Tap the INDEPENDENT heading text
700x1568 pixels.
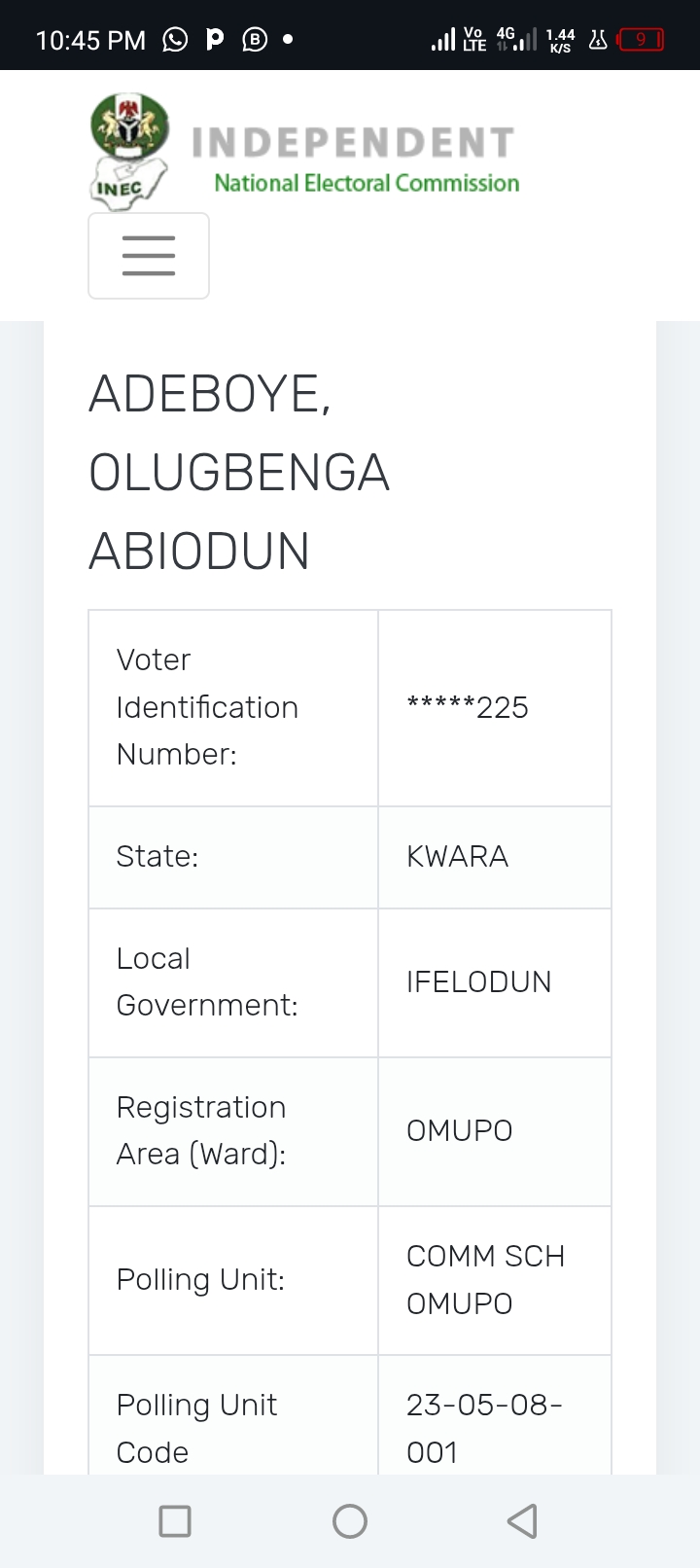pyautogui.click(x=353, y=143)
